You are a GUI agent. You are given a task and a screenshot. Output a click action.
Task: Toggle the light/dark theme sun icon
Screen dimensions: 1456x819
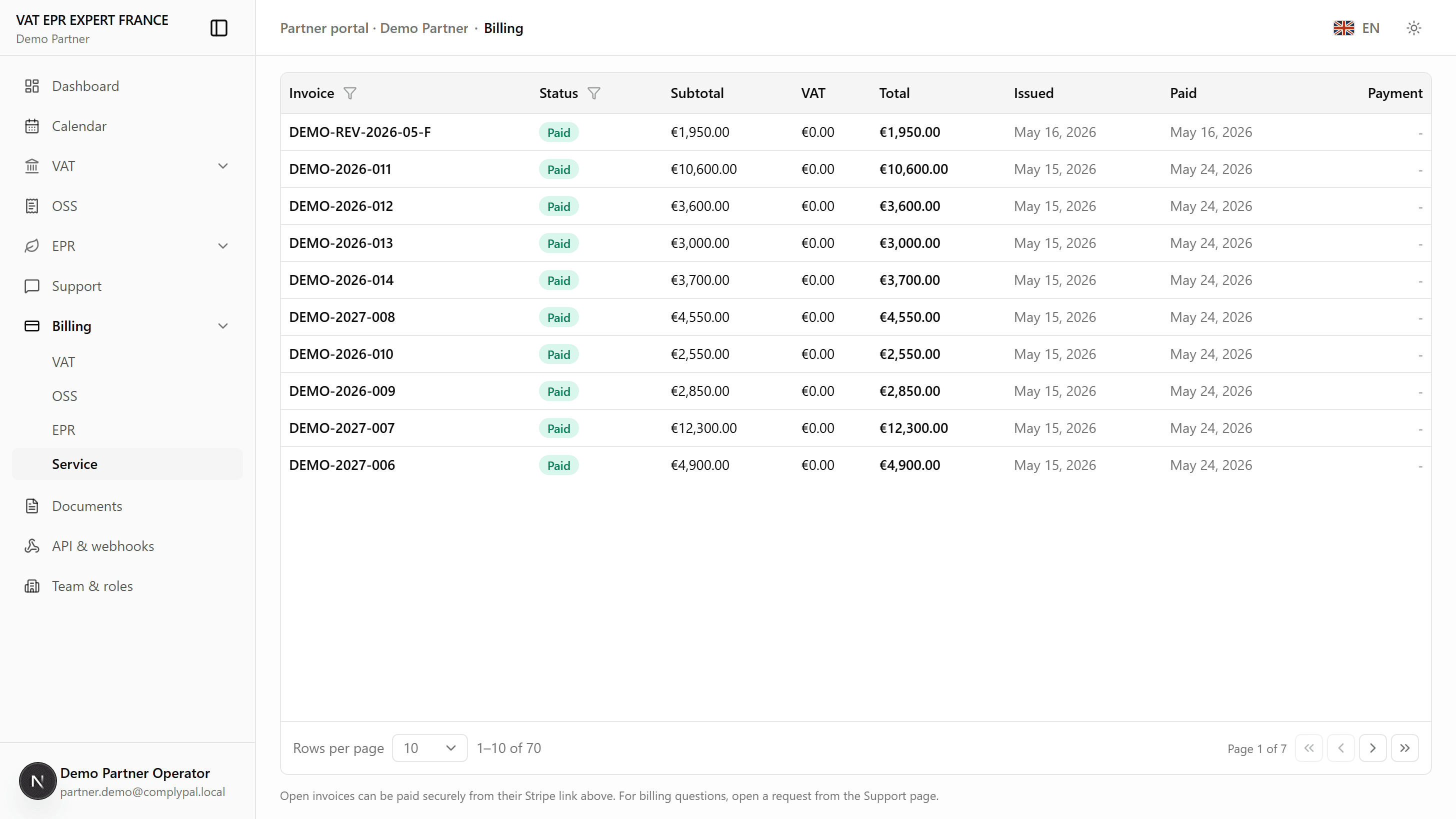point(1413,27)
